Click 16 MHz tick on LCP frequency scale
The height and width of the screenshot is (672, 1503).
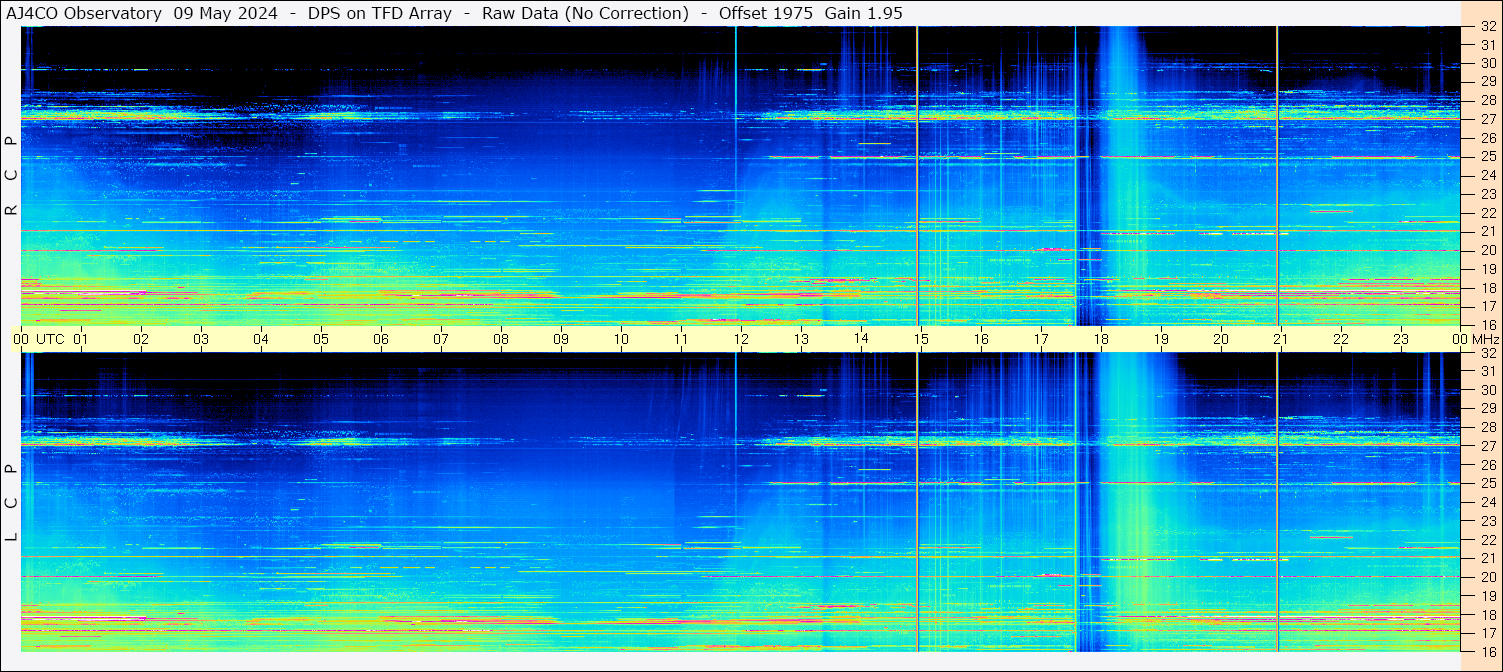pyautogui.click(x=1488, y=651)
